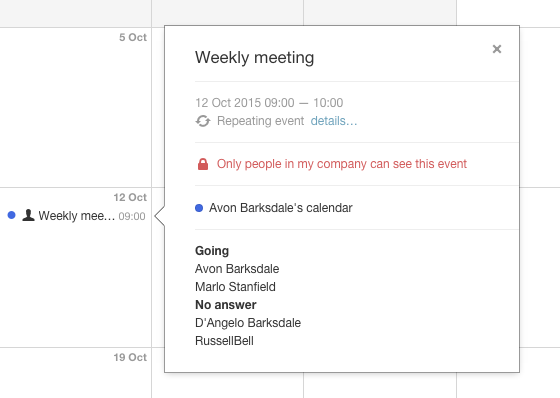Screen dimensions: 560x398
Task: Click the event date and time line
Action: (x=269, y=103)
